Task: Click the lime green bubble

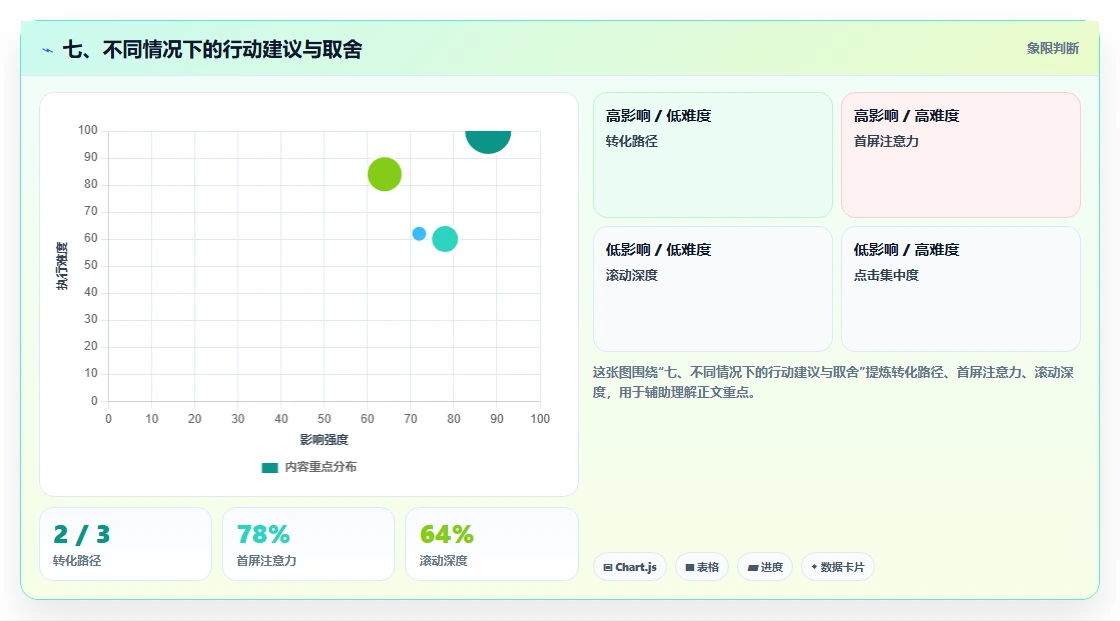Action: tap(384, 174)
